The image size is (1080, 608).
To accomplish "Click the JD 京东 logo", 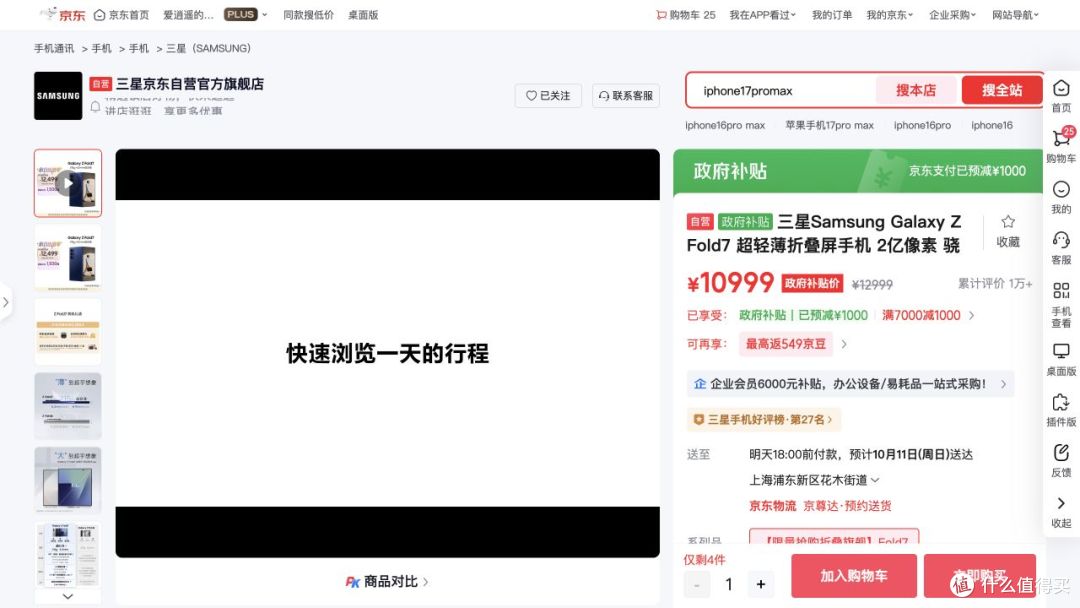I will (63, 14).
